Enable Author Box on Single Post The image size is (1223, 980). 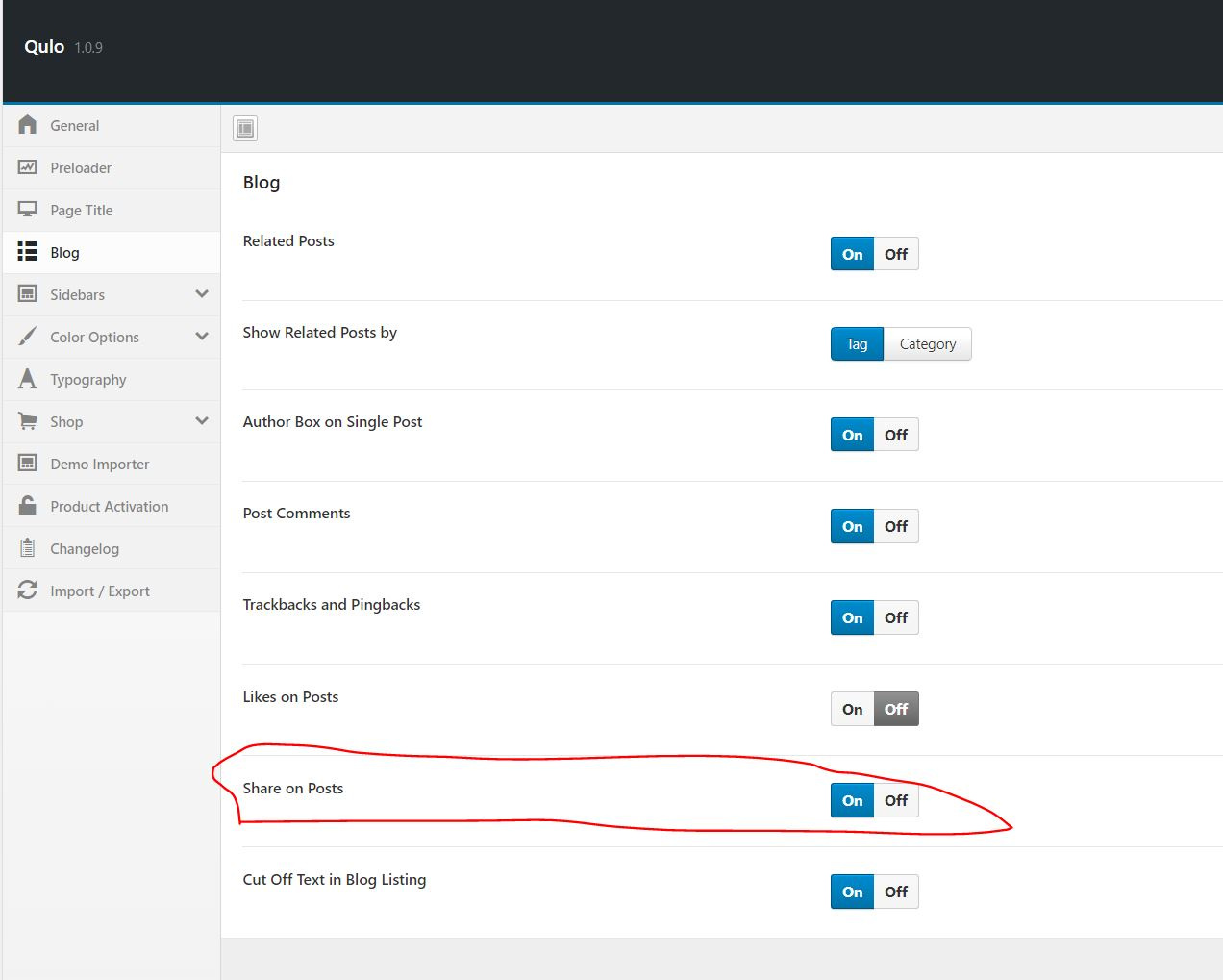point(853,435)
